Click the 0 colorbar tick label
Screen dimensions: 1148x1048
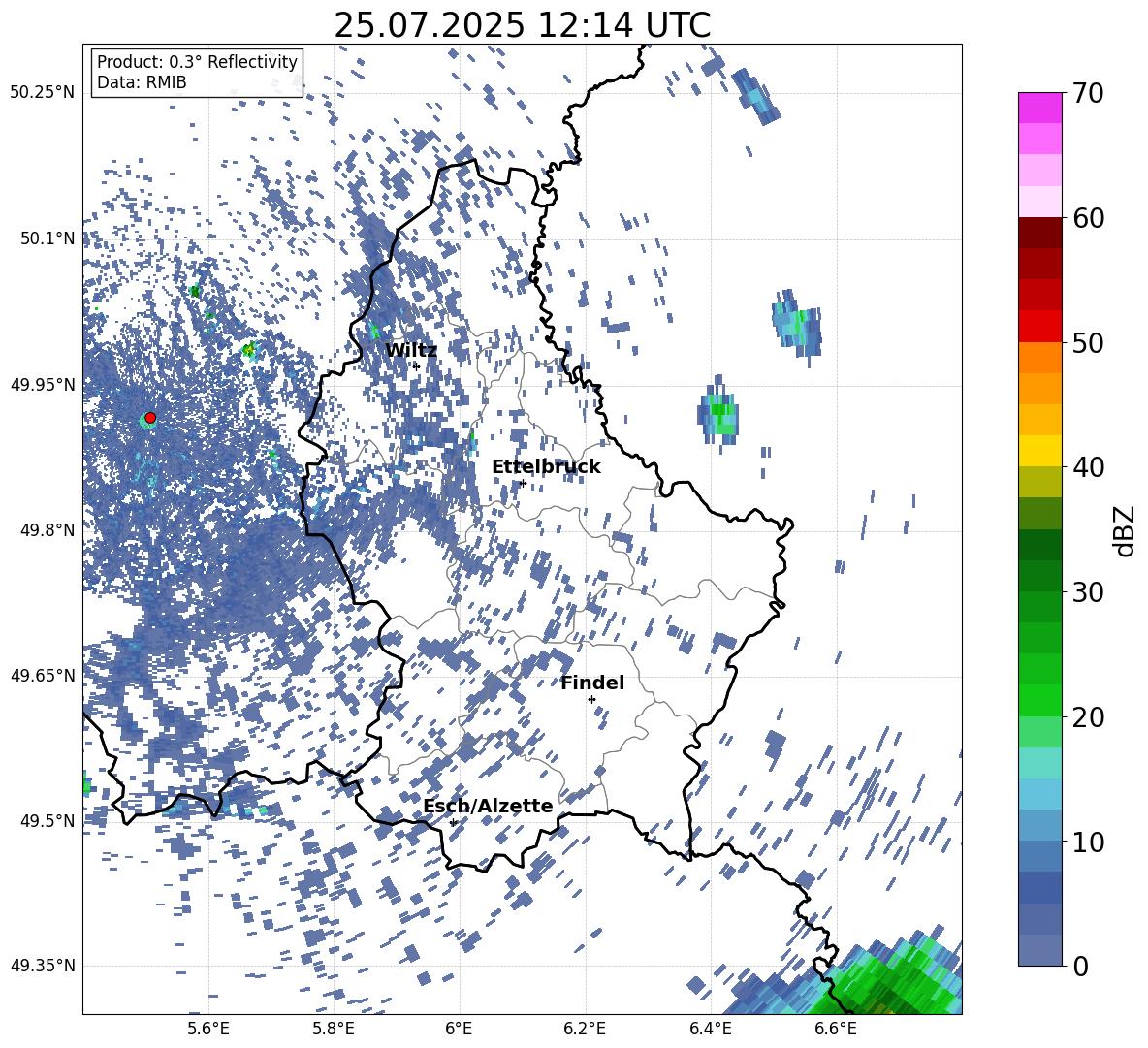click(1080, 966)
